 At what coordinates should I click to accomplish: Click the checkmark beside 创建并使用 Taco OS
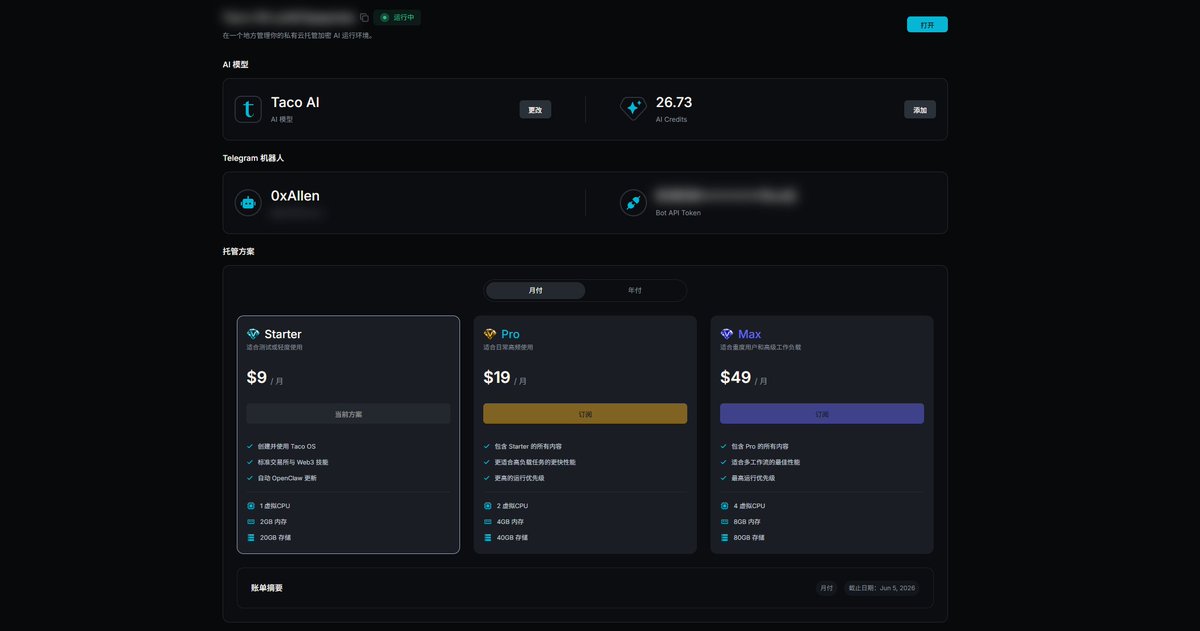coord(250,446)
